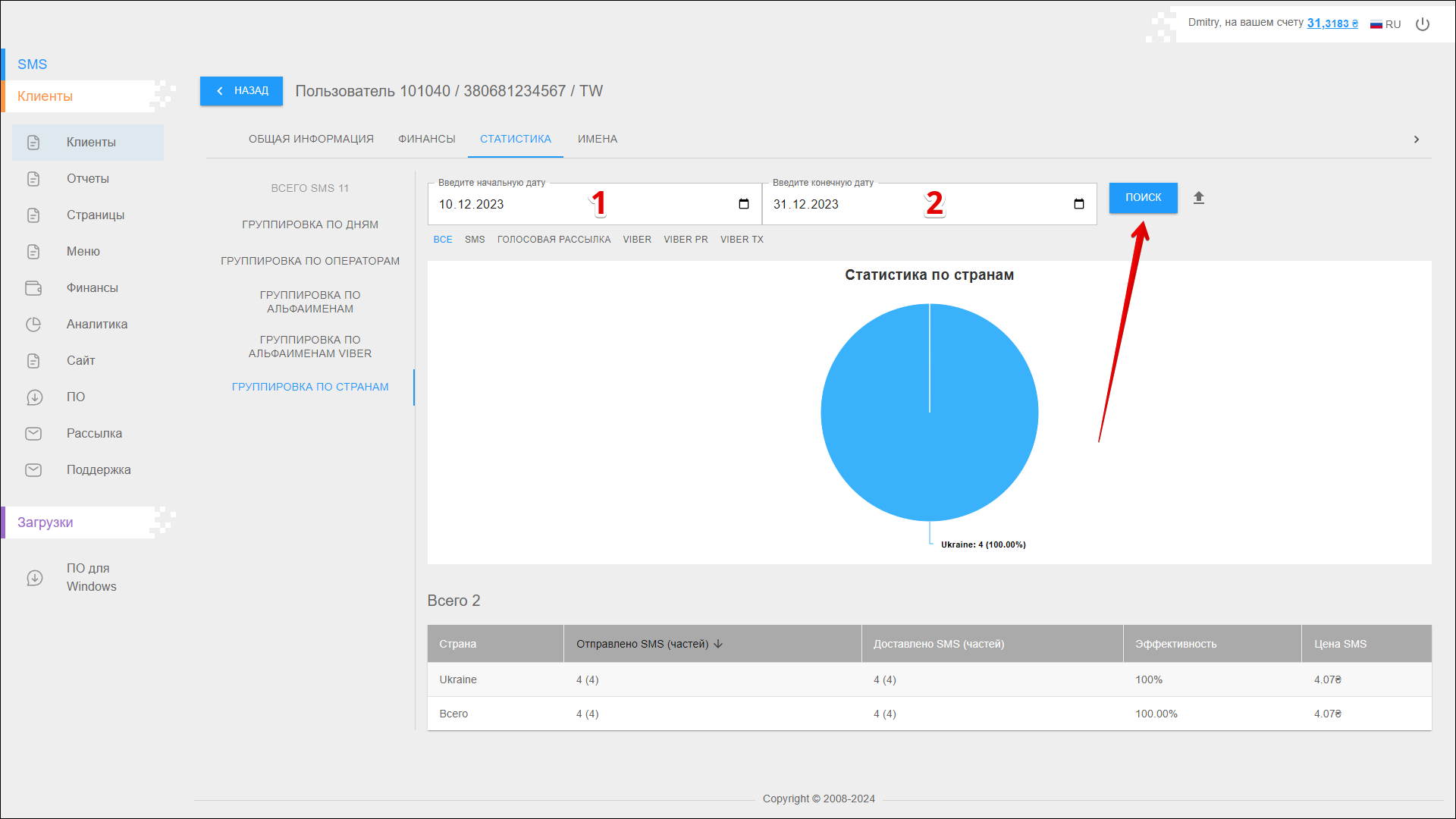Open Finances in the sidebar
Screen dimensions: 1456x819
[x=92, y=288]
